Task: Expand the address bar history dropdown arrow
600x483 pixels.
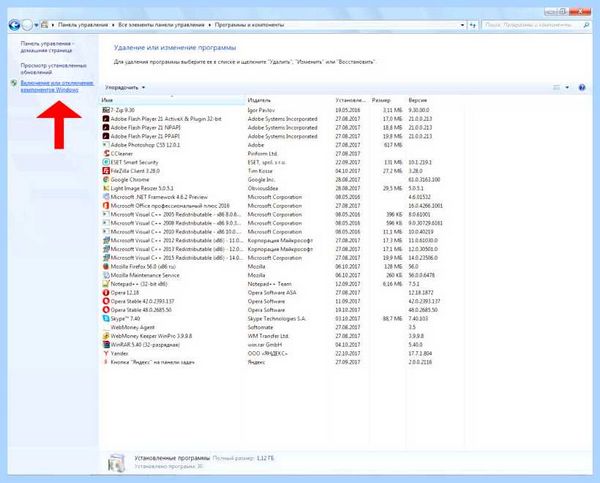Action: coord(462,25)
